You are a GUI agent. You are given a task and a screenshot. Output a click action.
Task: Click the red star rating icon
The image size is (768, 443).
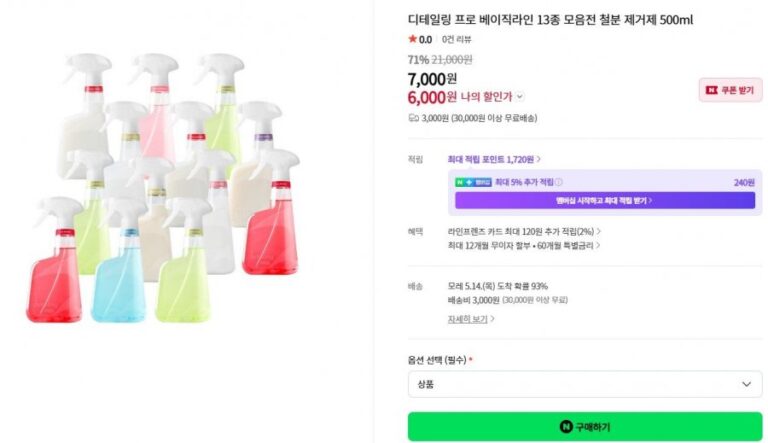point(412,39)
